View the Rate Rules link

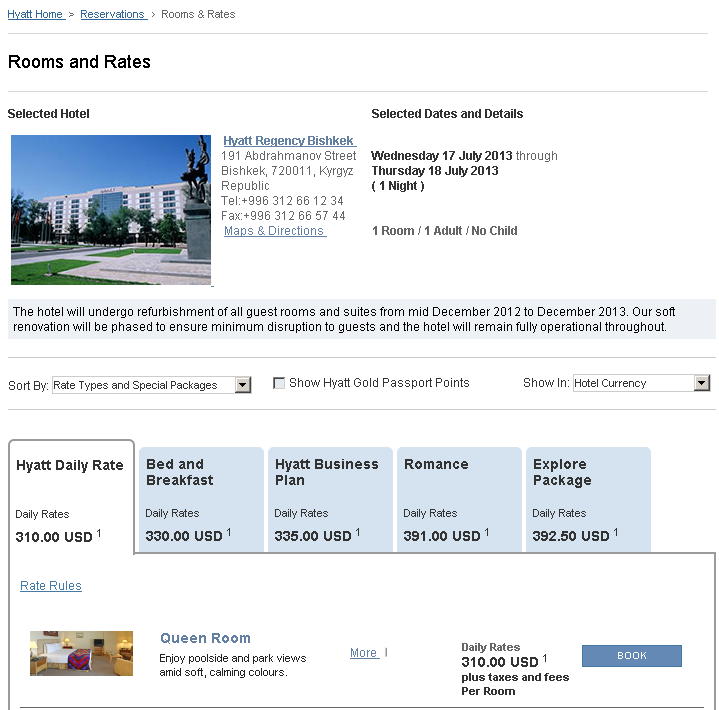tap(51, 586)
